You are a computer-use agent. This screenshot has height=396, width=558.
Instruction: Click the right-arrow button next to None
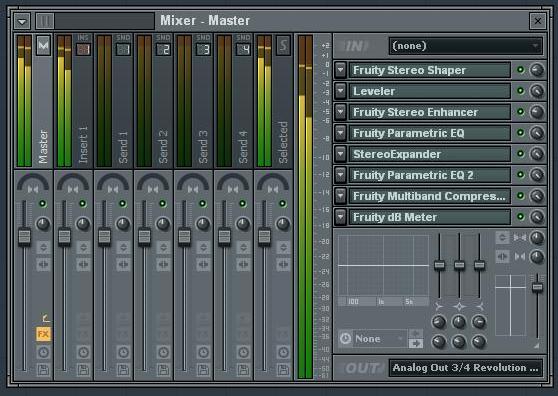(x=416, y=343)
